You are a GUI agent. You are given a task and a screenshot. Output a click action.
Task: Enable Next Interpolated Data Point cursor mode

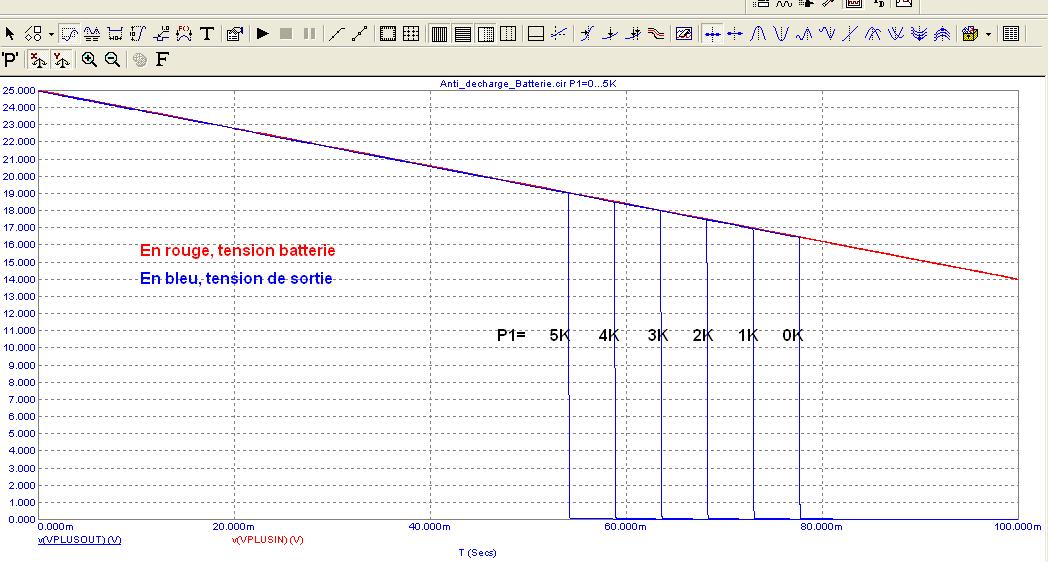(735, 33)
